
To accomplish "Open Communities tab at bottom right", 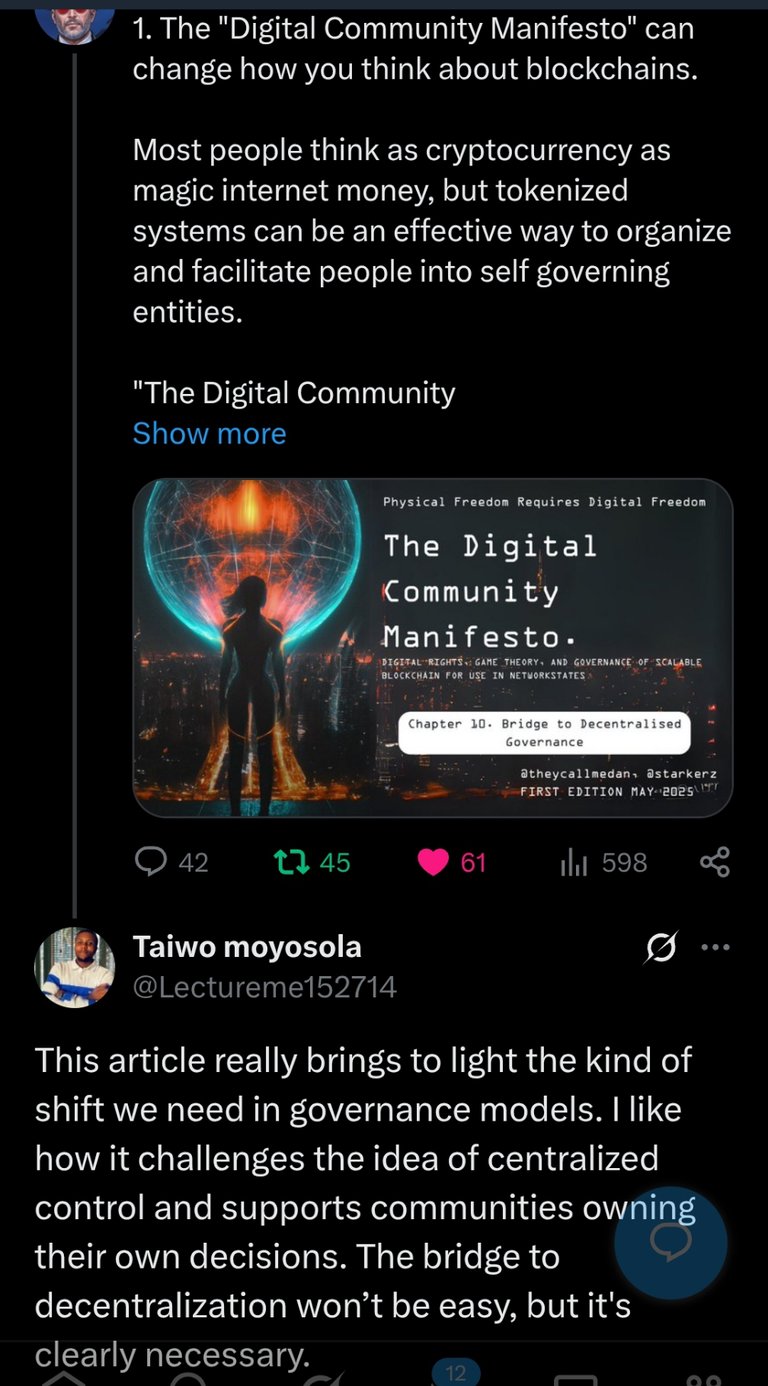I will (x=705, y=1380).
